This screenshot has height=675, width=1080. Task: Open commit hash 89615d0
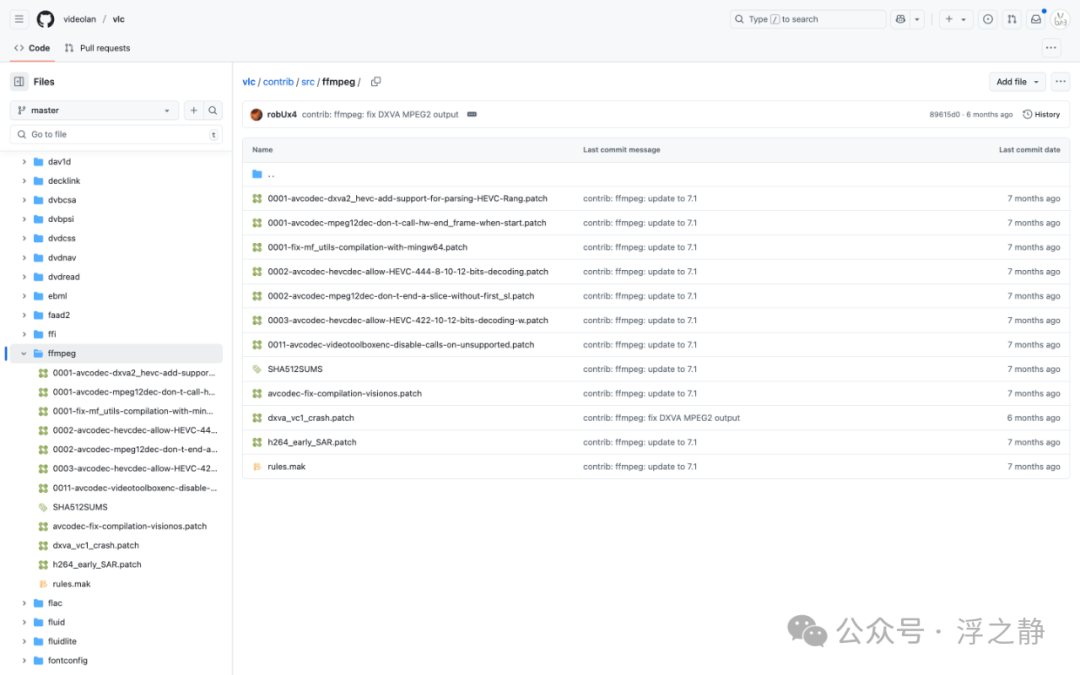944,114
